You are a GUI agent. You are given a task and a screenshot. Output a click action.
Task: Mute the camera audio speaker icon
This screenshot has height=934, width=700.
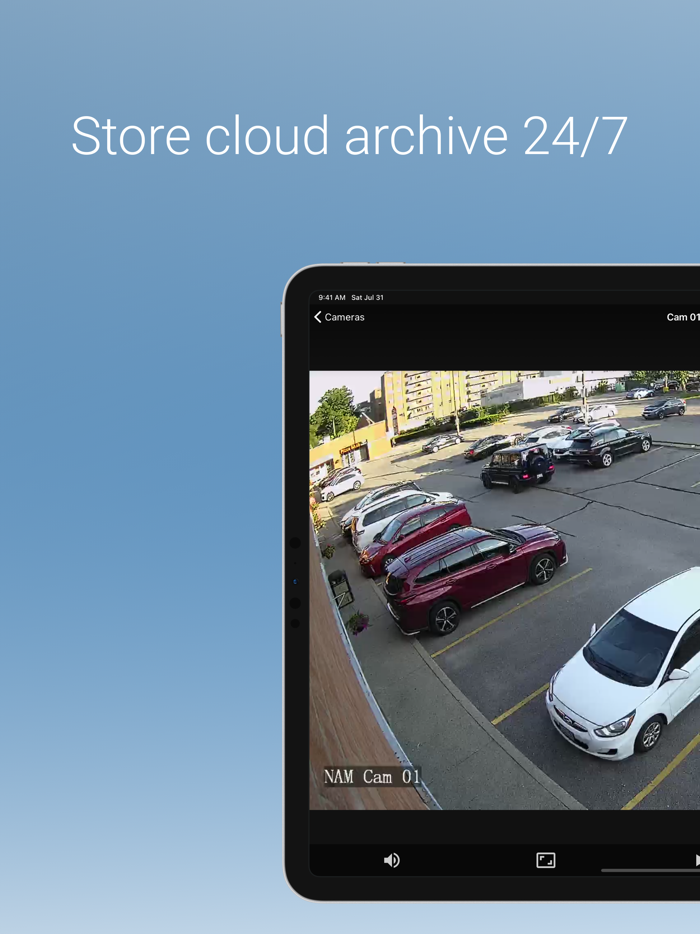coord(391,860)
